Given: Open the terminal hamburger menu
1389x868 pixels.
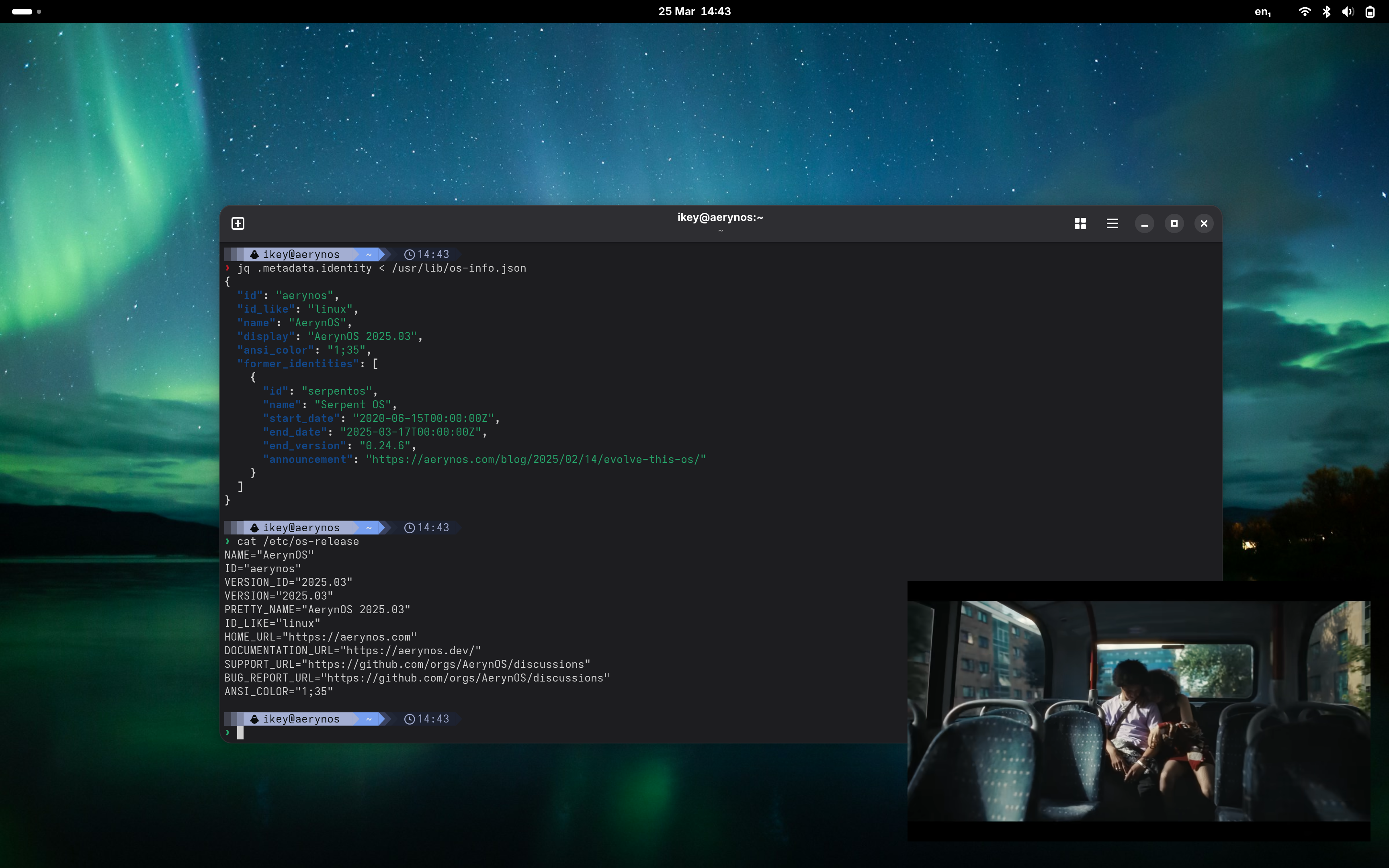Looking at the screenshot, I should [x=1112, y=223].
